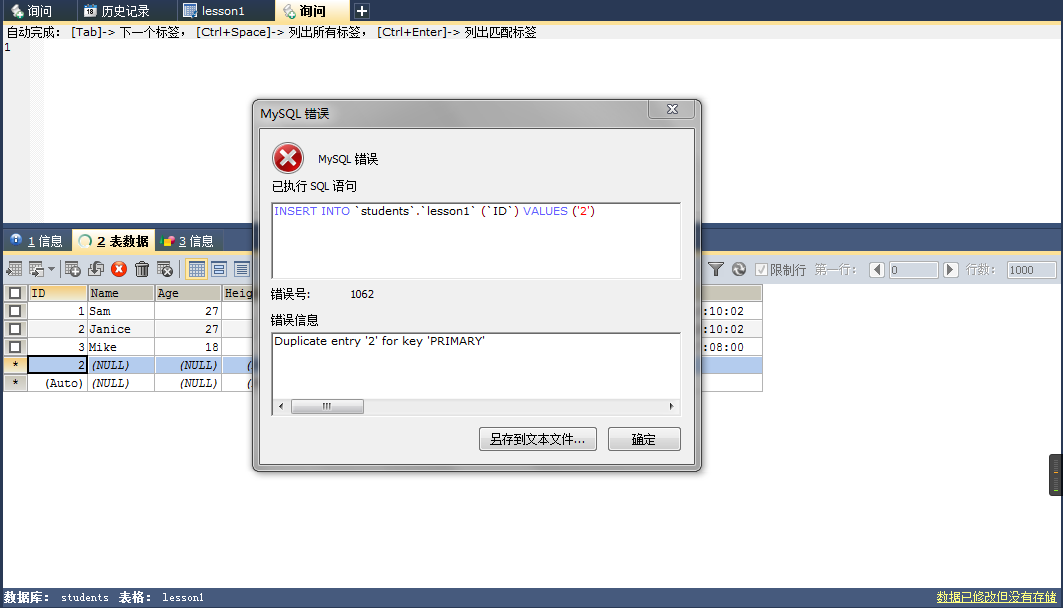Screen dimensions: 1063x608
Task: Open dropdown arrow beside copy data icon
Action: coord(52,269)
